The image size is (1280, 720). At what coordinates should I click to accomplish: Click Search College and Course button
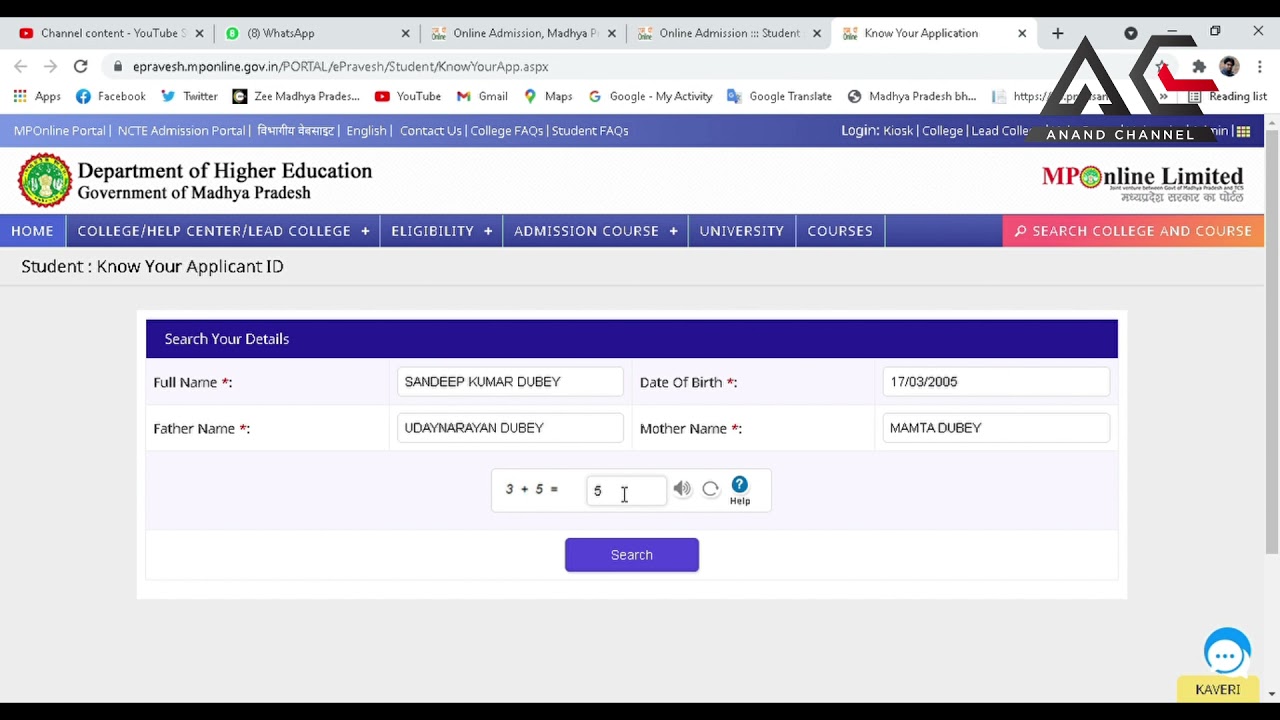click(x=1133, y=231)
